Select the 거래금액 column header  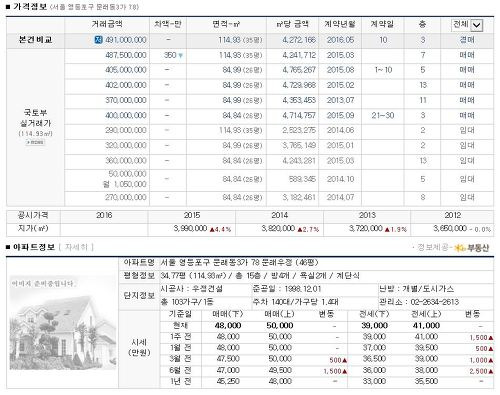tap(107, 24)
